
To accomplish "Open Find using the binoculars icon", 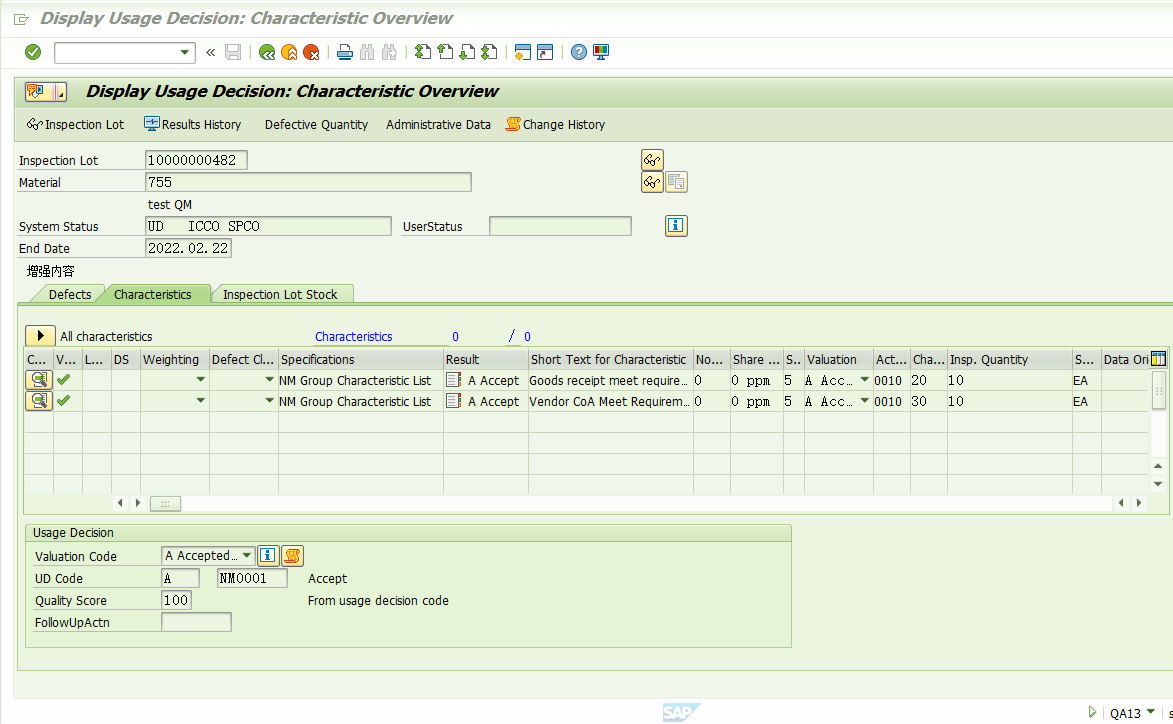I will tap(367, 52).
